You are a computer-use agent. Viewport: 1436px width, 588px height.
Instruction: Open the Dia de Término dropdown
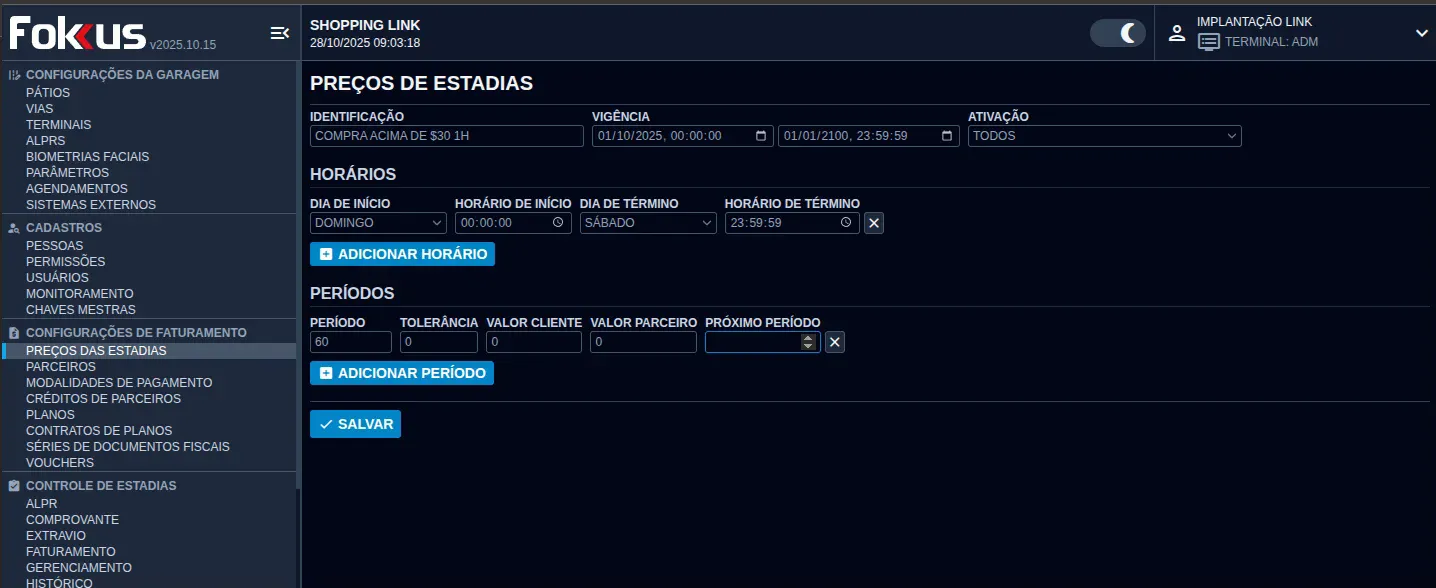pos(648,223)
